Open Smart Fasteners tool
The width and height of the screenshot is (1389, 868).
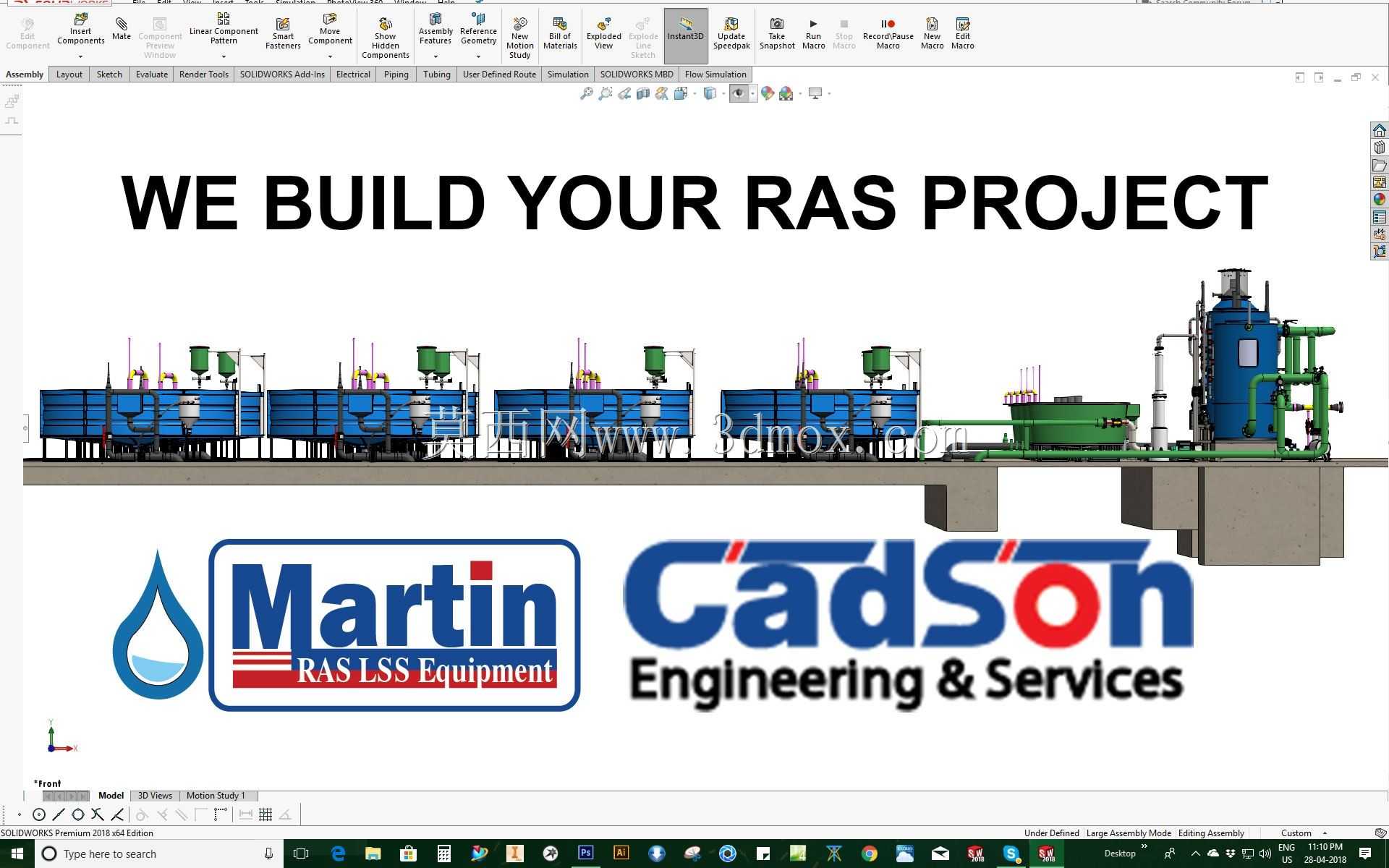tap(283, 34)
